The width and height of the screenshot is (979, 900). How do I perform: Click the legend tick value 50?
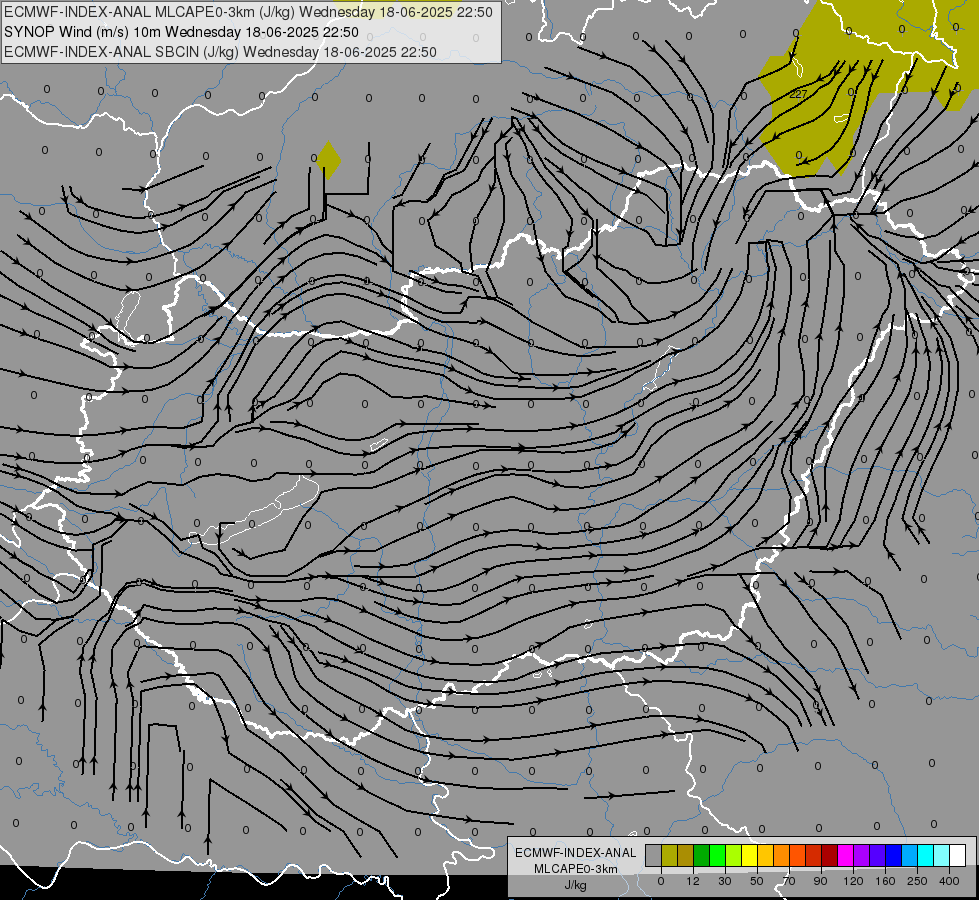pos(757,881)
